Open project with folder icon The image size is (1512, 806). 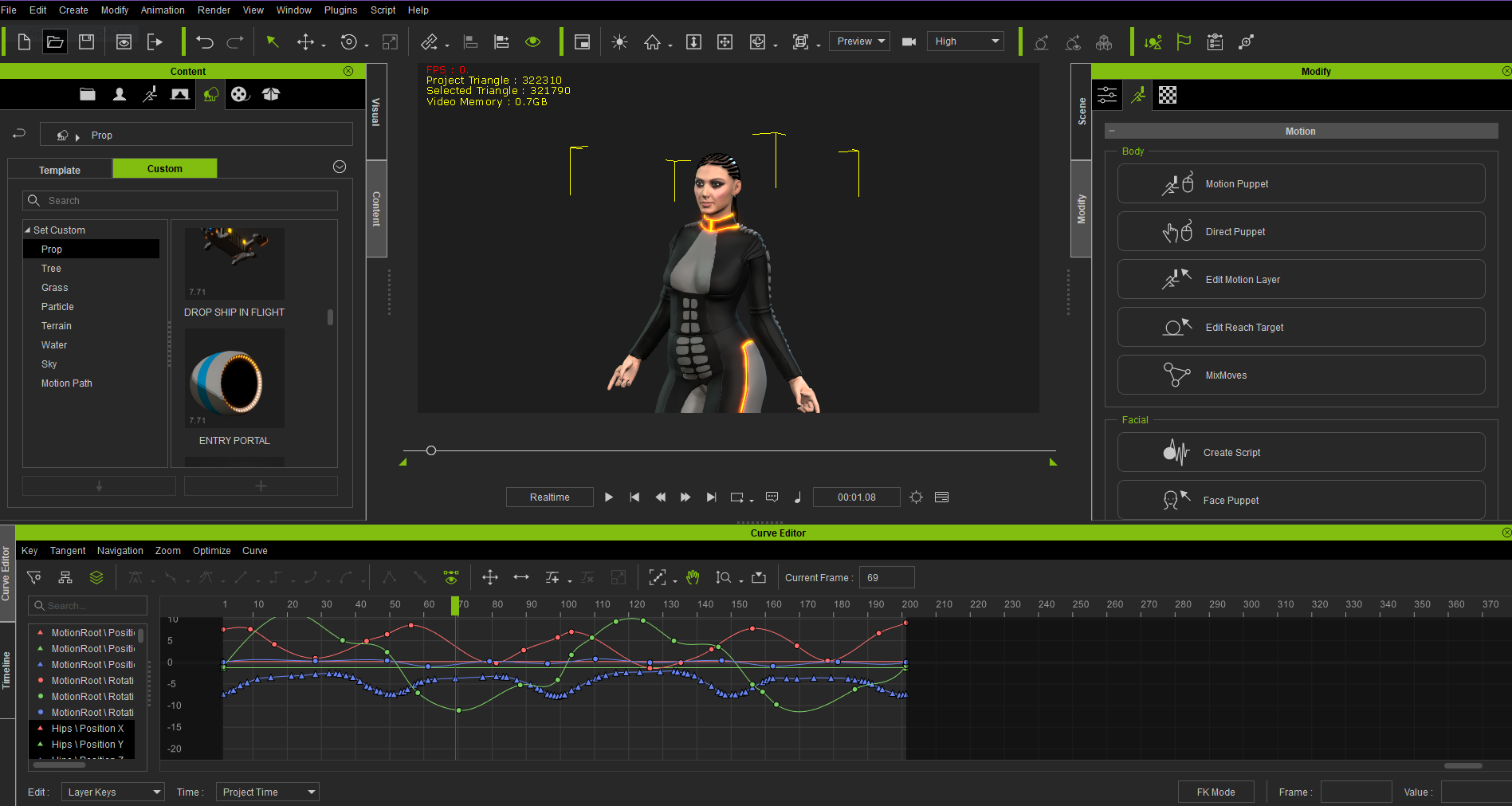55,42
